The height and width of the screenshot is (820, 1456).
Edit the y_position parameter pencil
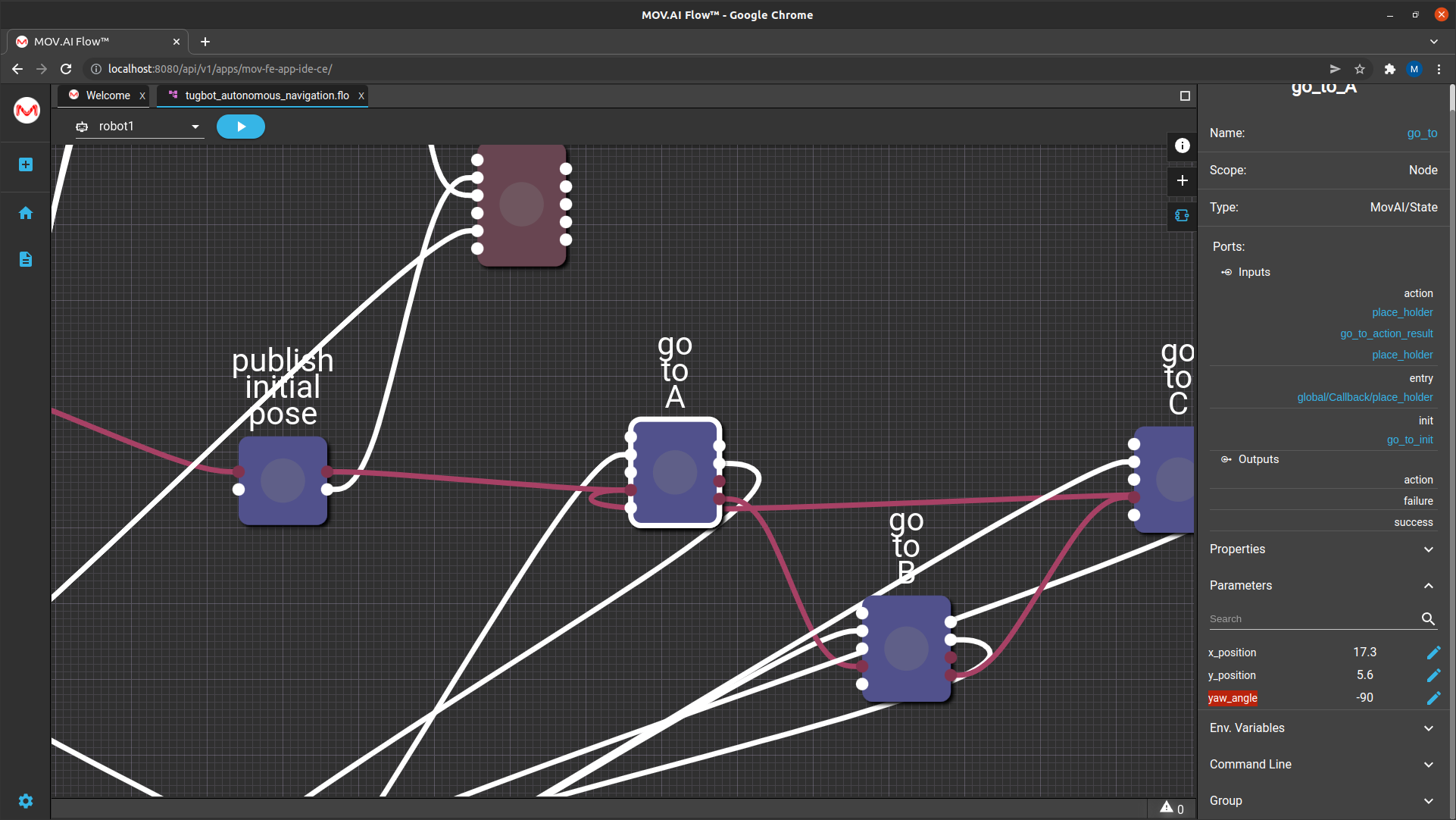pyautogui.click(x=1433, y=675)
